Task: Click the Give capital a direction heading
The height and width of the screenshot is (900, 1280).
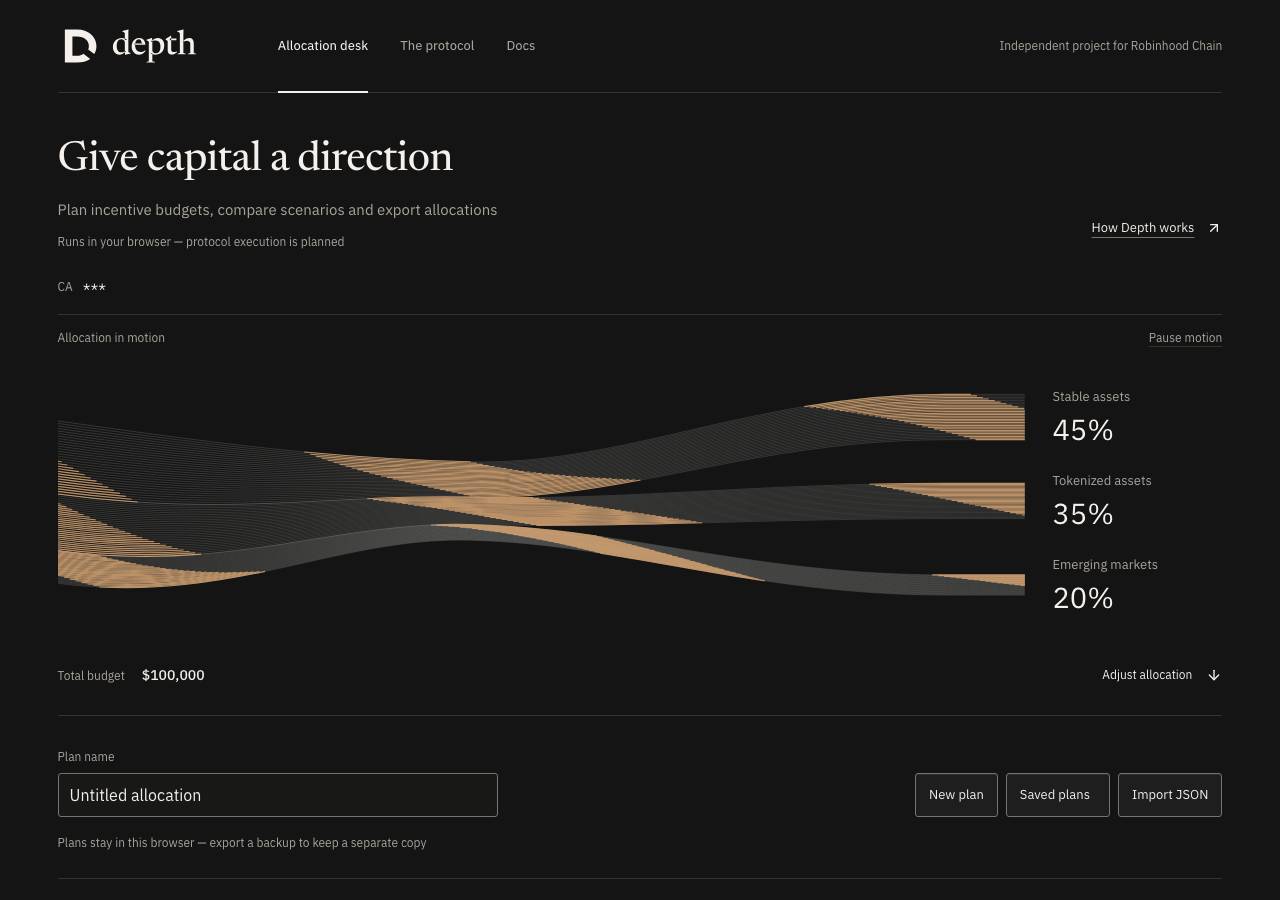Action: click(255, 157)
